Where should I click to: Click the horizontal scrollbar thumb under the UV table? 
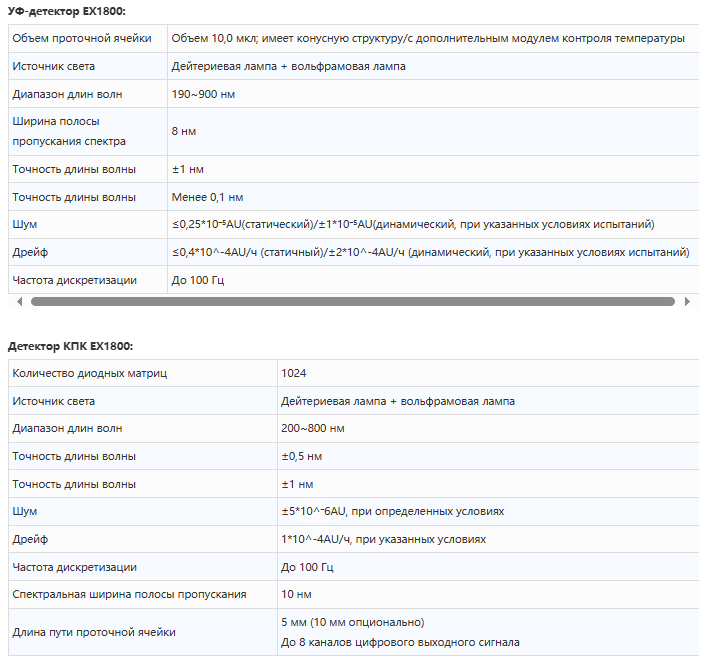(350, 301)
